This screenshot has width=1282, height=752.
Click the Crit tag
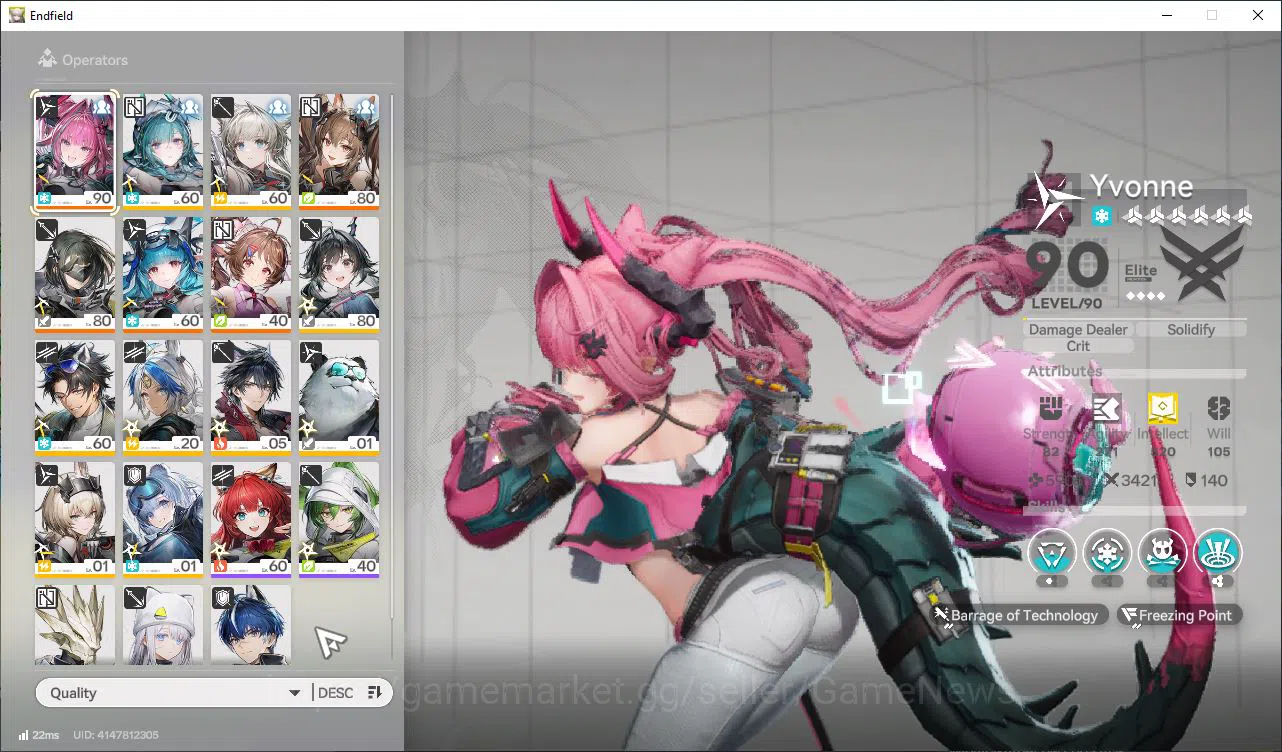pyautogui.click(x=1078, y=346)
